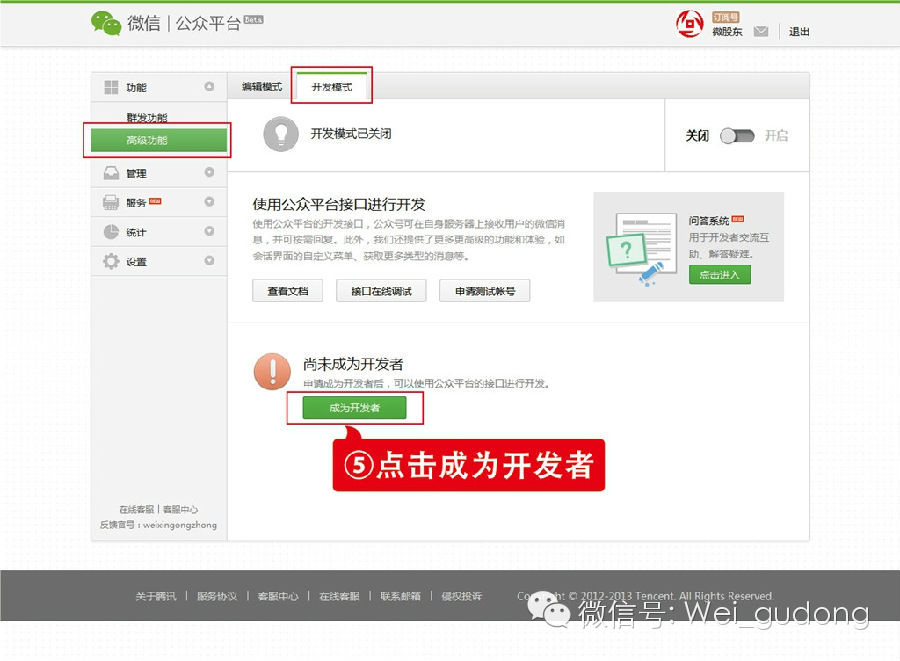Image resolution: width=900 pixels, height=661 pixels.
Task: Click the 开启 label beside the switch
Action: (x=776, y=136)
